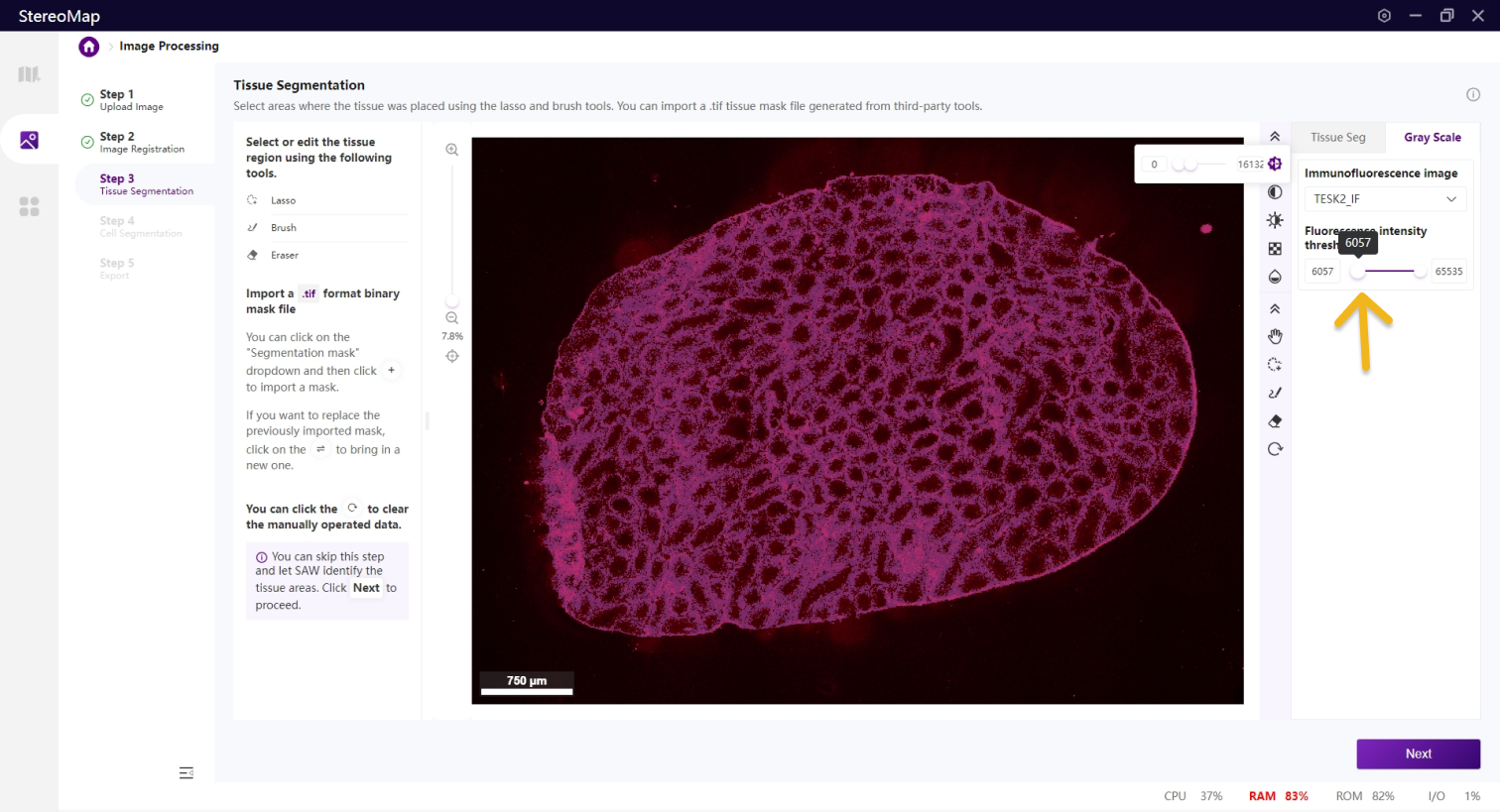
Task: Switch to the Tissue Seg tab
Action: point(1337,138)
